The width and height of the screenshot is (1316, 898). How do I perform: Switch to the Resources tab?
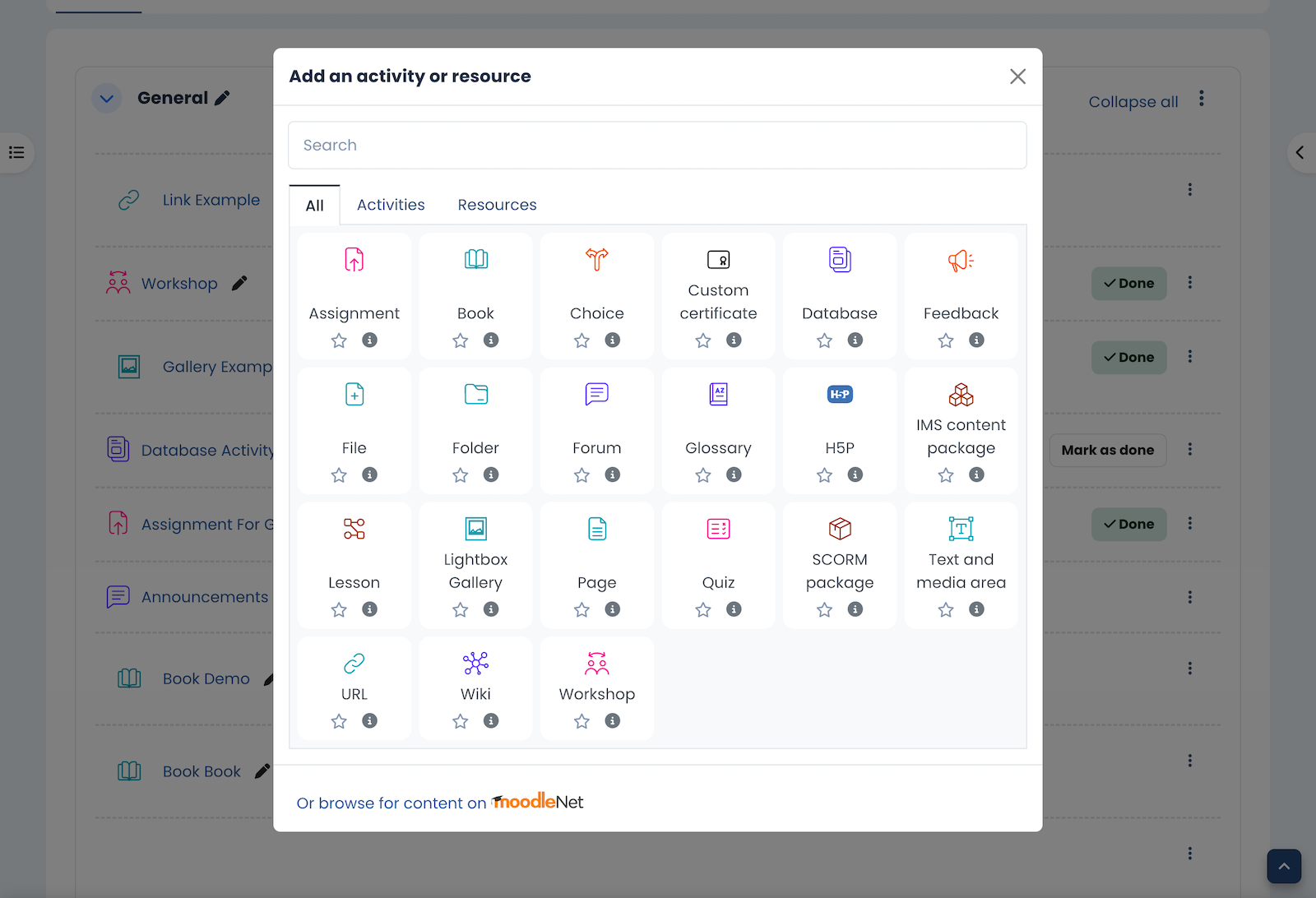click(x=497, y=205)
